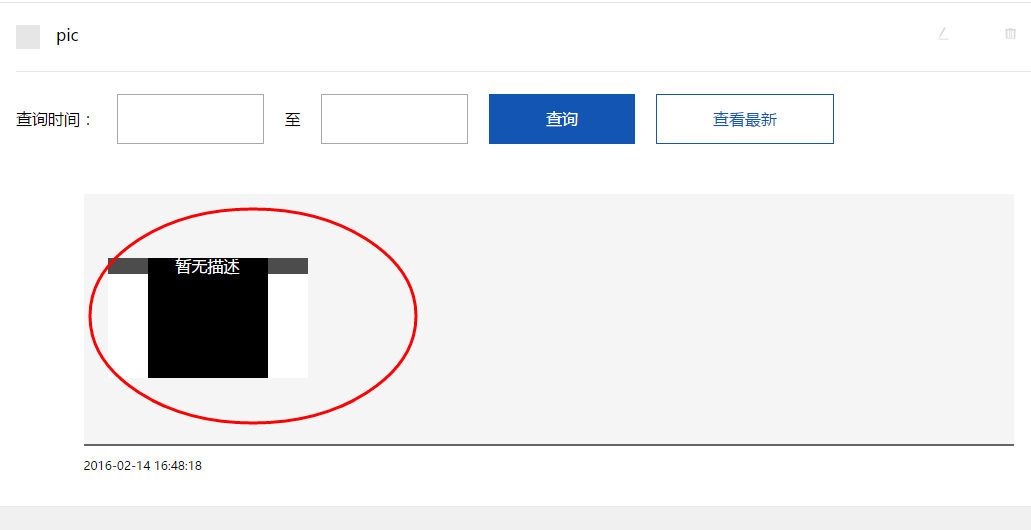Focus the end time field after 至
This screenshot has width=1031, height=530.
tap(395, 119)
